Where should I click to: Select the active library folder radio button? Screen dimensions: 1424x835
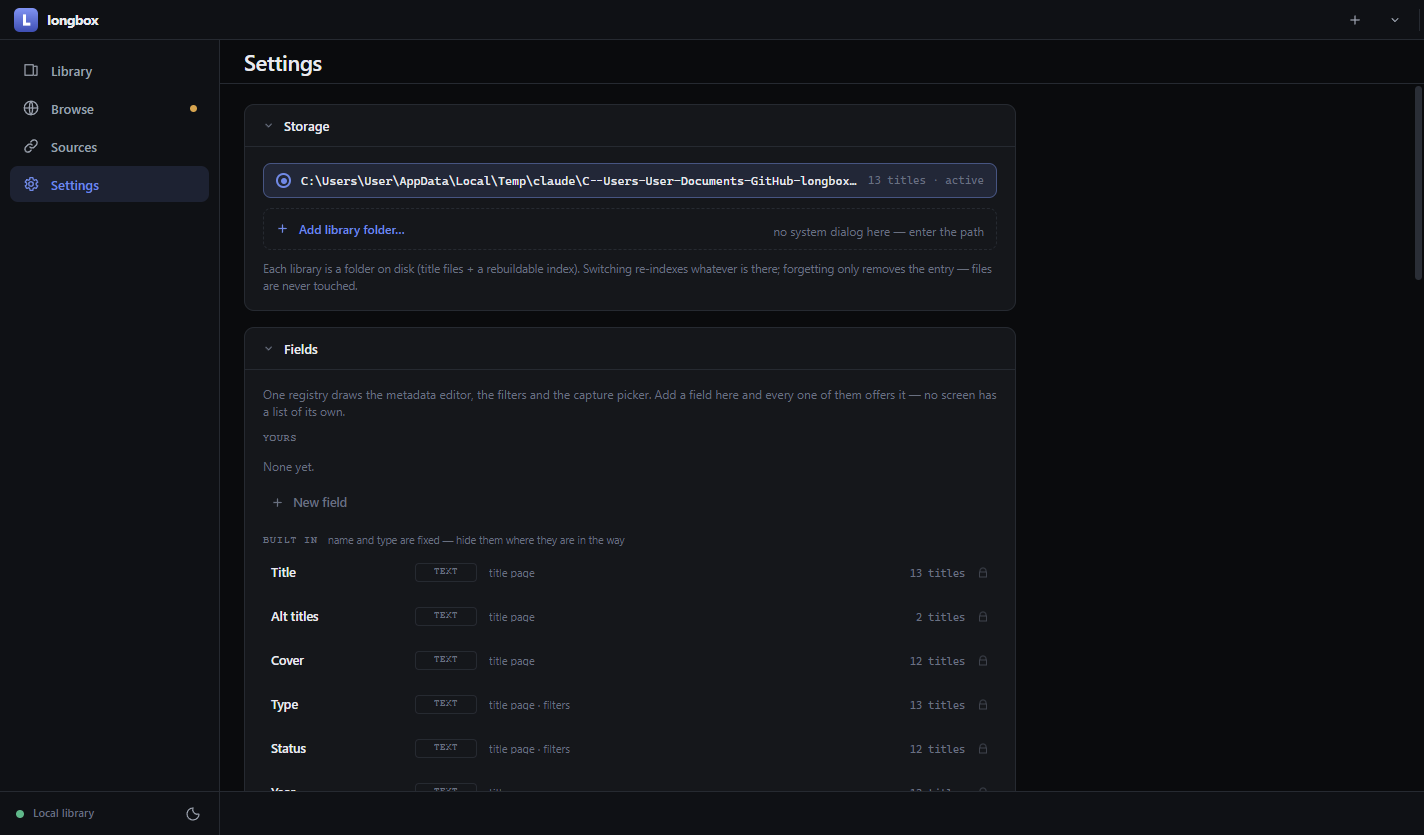tap(283, 181)
